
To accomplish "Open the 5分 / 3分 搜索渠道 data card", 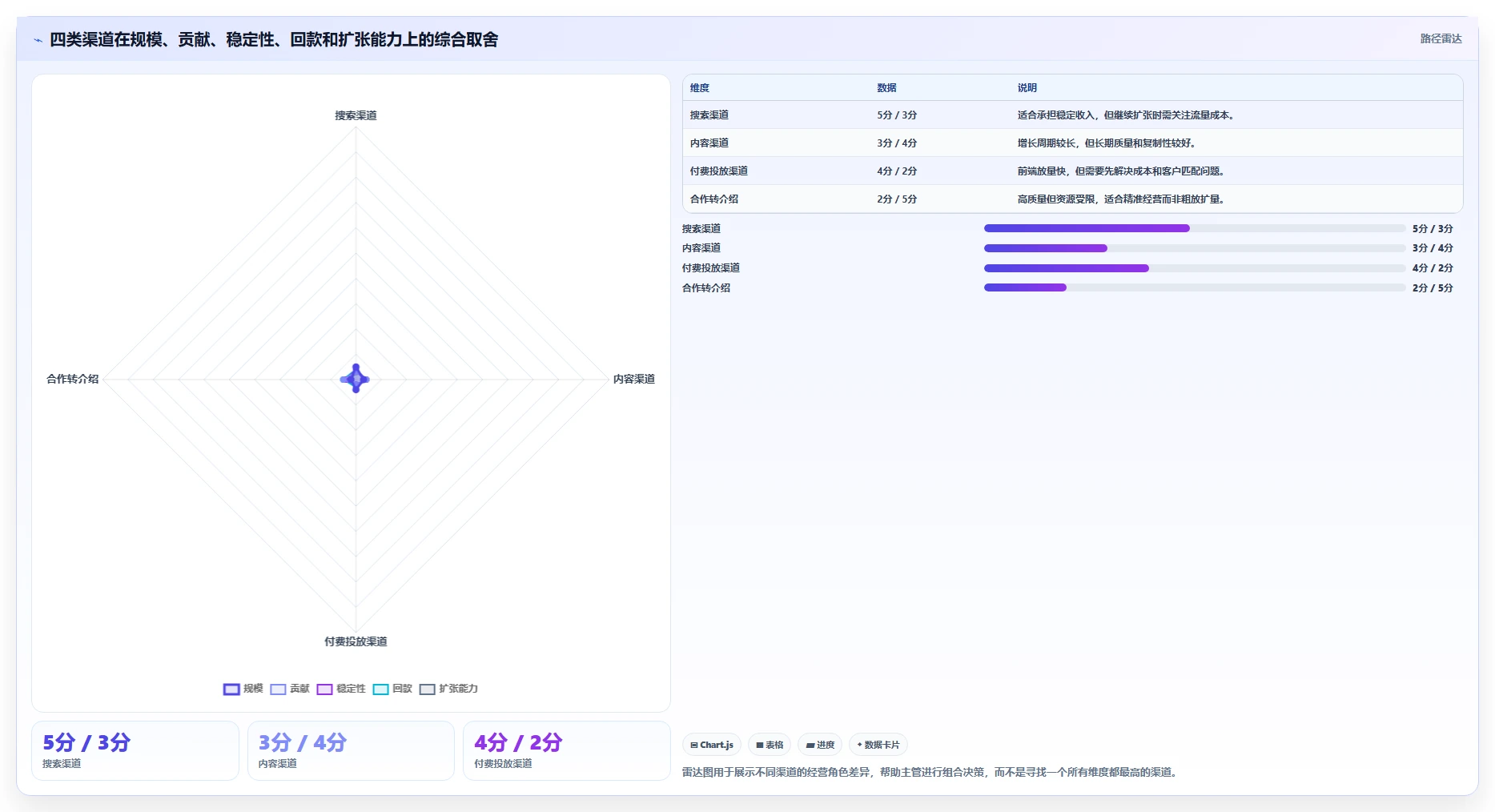I will coord(135,750).
